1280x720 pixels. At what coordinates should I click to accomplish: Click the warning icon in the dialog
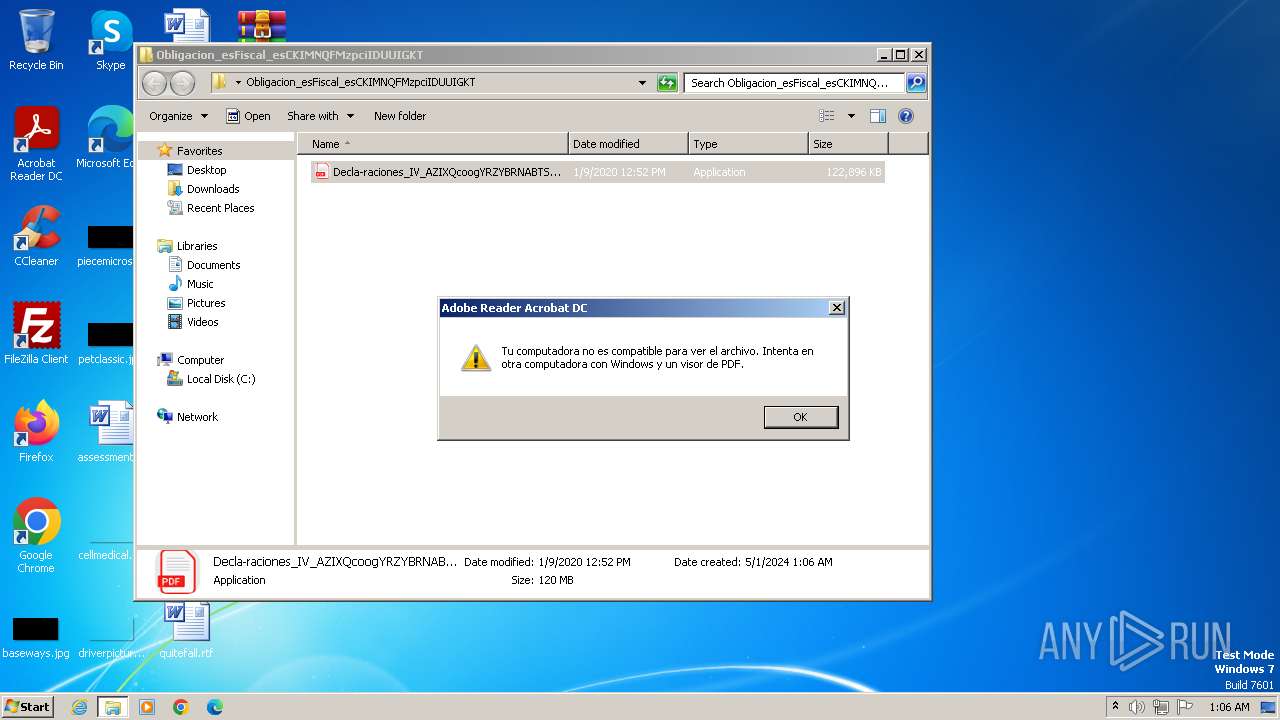(x=476, y=358)
